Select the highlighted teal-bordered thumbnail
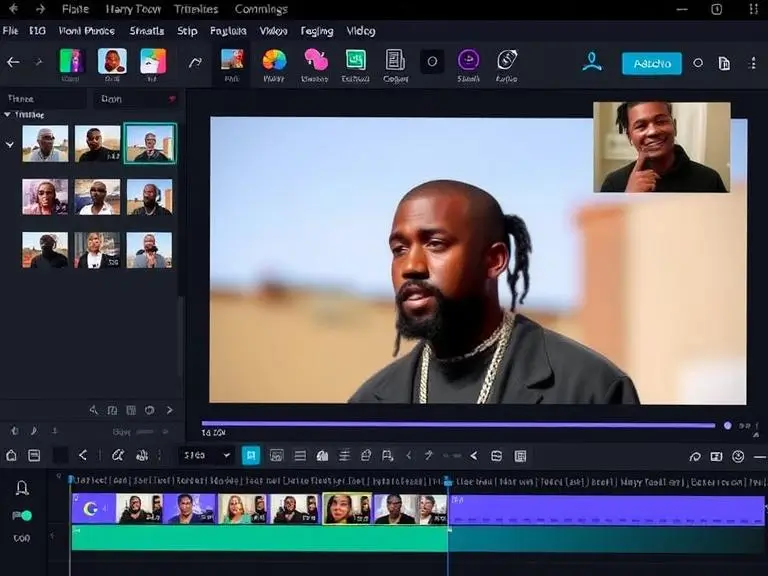Image resolution: width=768 pixels, height=576 pixels. [150, 143]
